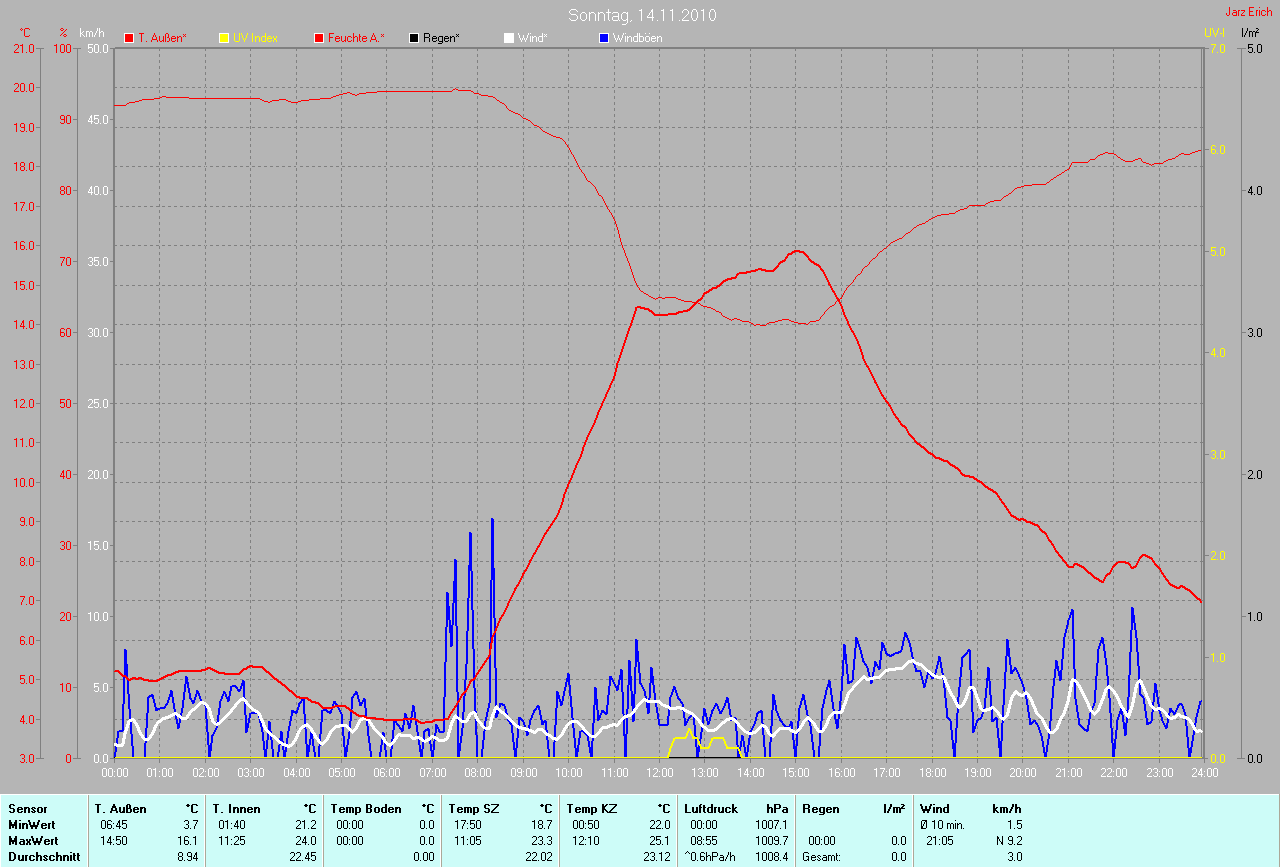
Task: Click the white Wind legend swatch
Action: [x=509, y=38]
